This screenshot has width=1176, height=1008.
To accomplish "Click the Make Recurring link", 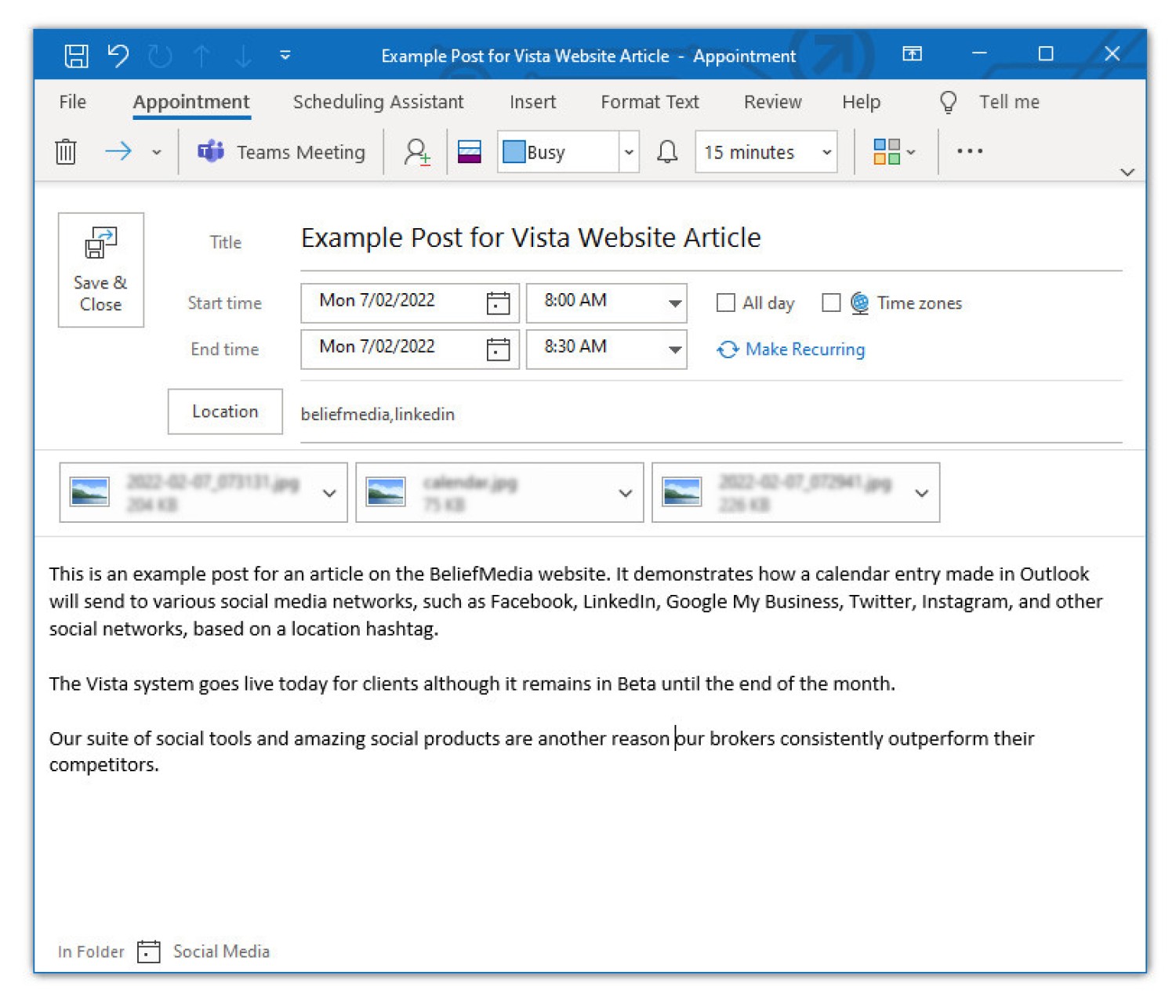I will point(804,350).
